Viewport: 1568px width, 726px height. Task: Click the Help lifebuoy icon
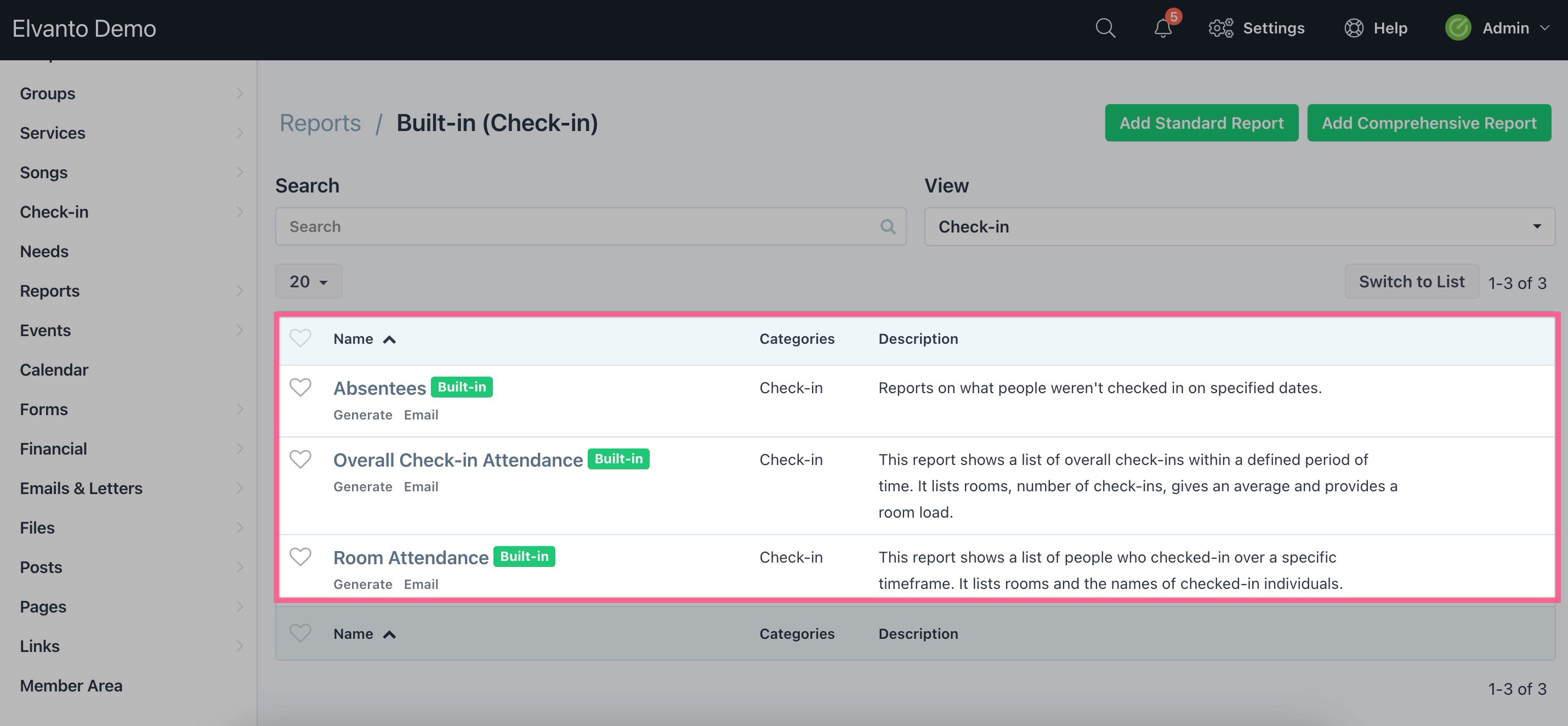pyautogui.click(x=1354, y=28)
